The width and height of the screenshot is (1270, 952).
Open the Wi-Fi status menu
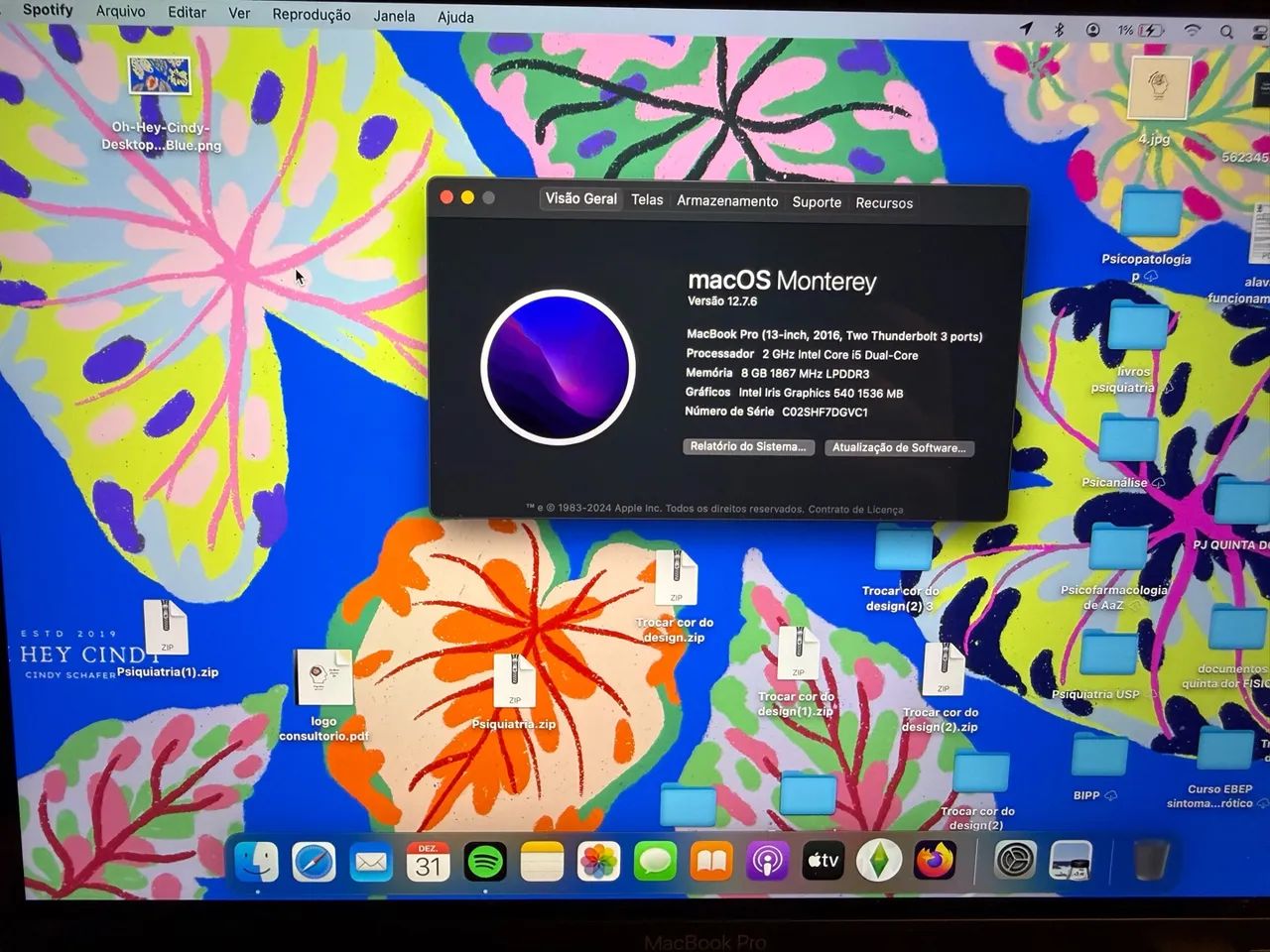point(1193,31)
